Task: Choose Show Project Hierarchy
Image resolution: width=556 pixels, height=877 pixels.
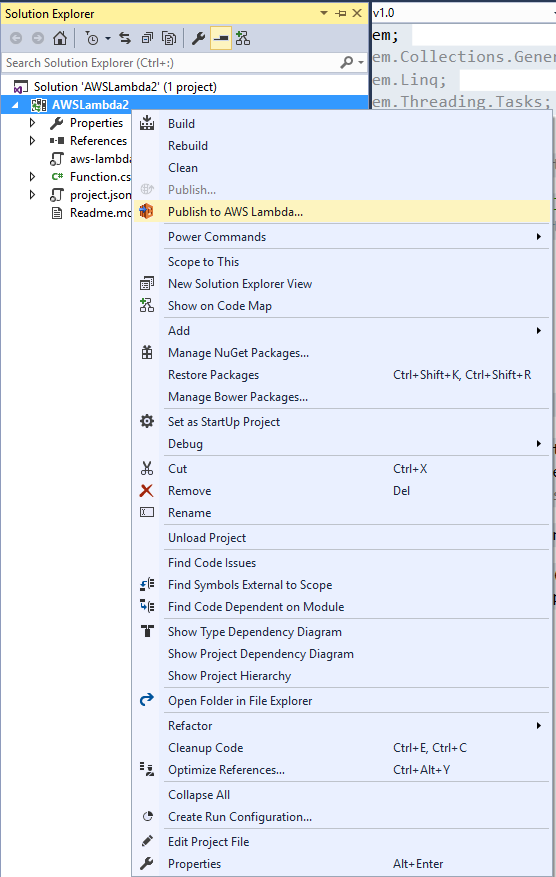Action: pyautogui.click(x=229, y=676)
